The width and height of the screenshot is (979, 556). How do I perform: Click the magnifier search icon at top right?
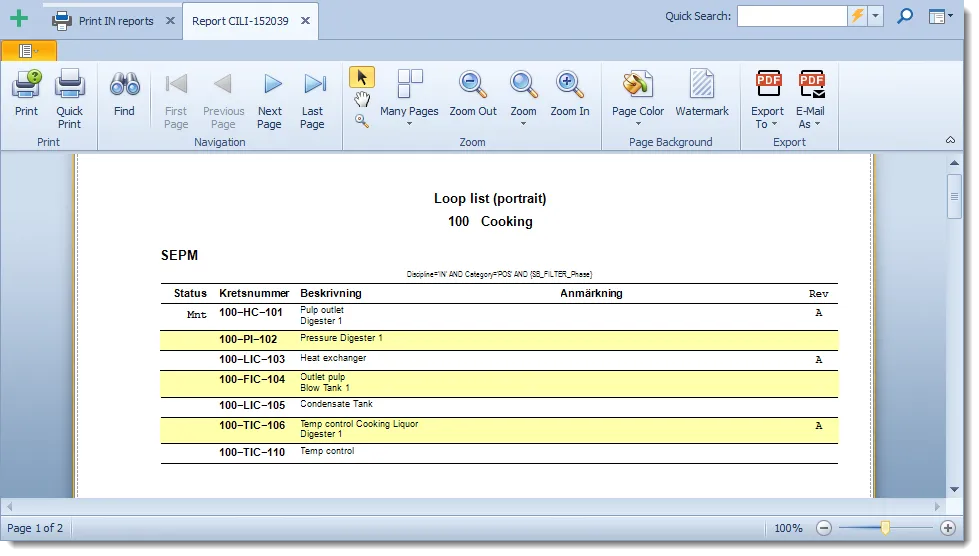(x=905, y=16)
